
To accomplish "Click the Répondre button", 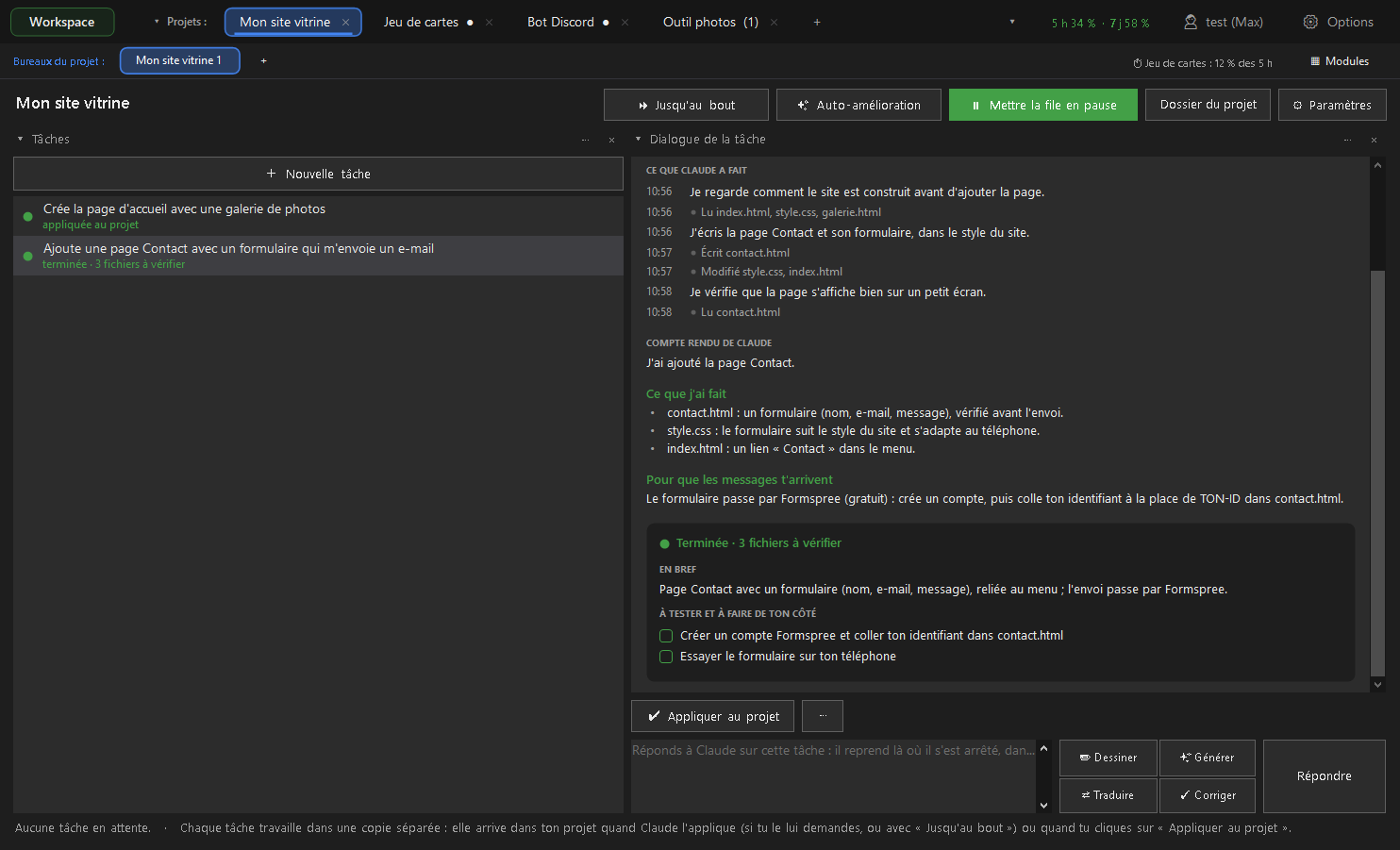I will [1325, 776].
